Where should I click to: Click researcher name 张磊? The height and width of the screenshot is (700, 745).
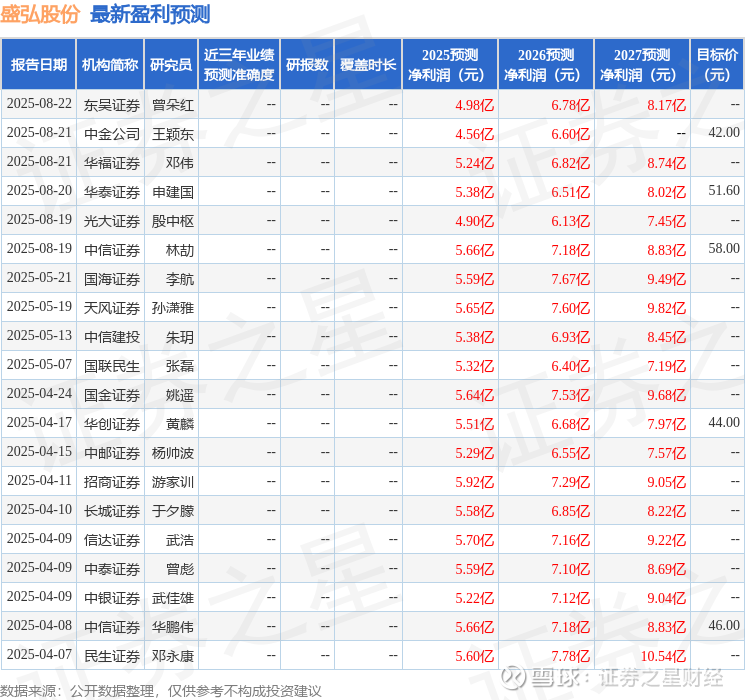[180, 366]
